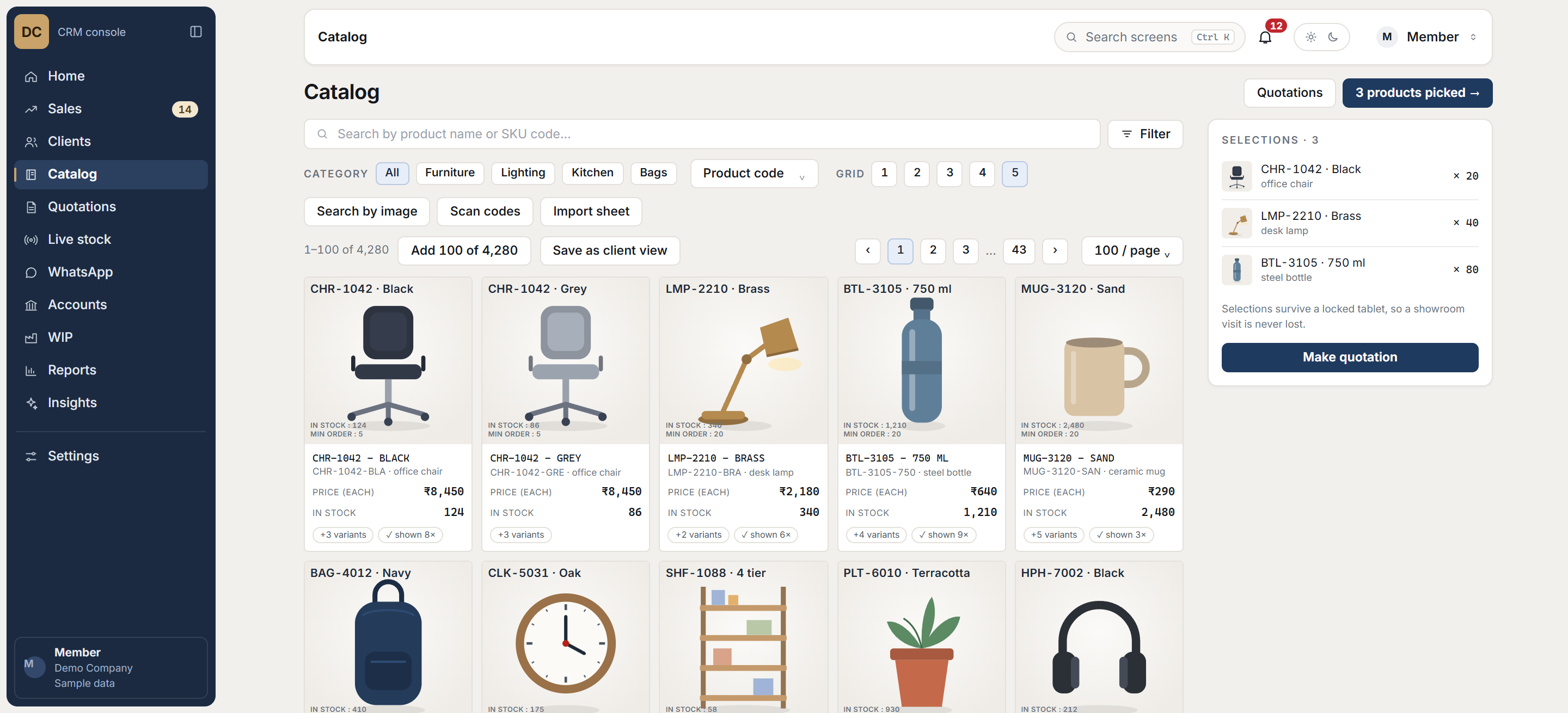The image size is (1568, 713).
Task: Open the WIP factory icon
Action: (31, 337)
